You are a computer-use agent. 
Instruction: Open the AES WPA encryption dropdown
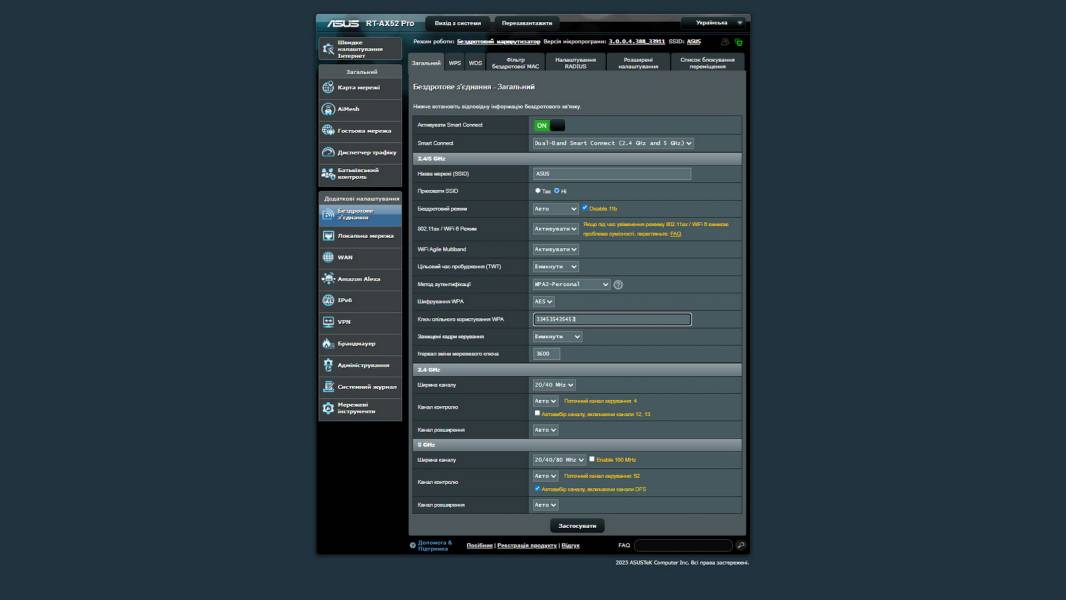(544, 301)
